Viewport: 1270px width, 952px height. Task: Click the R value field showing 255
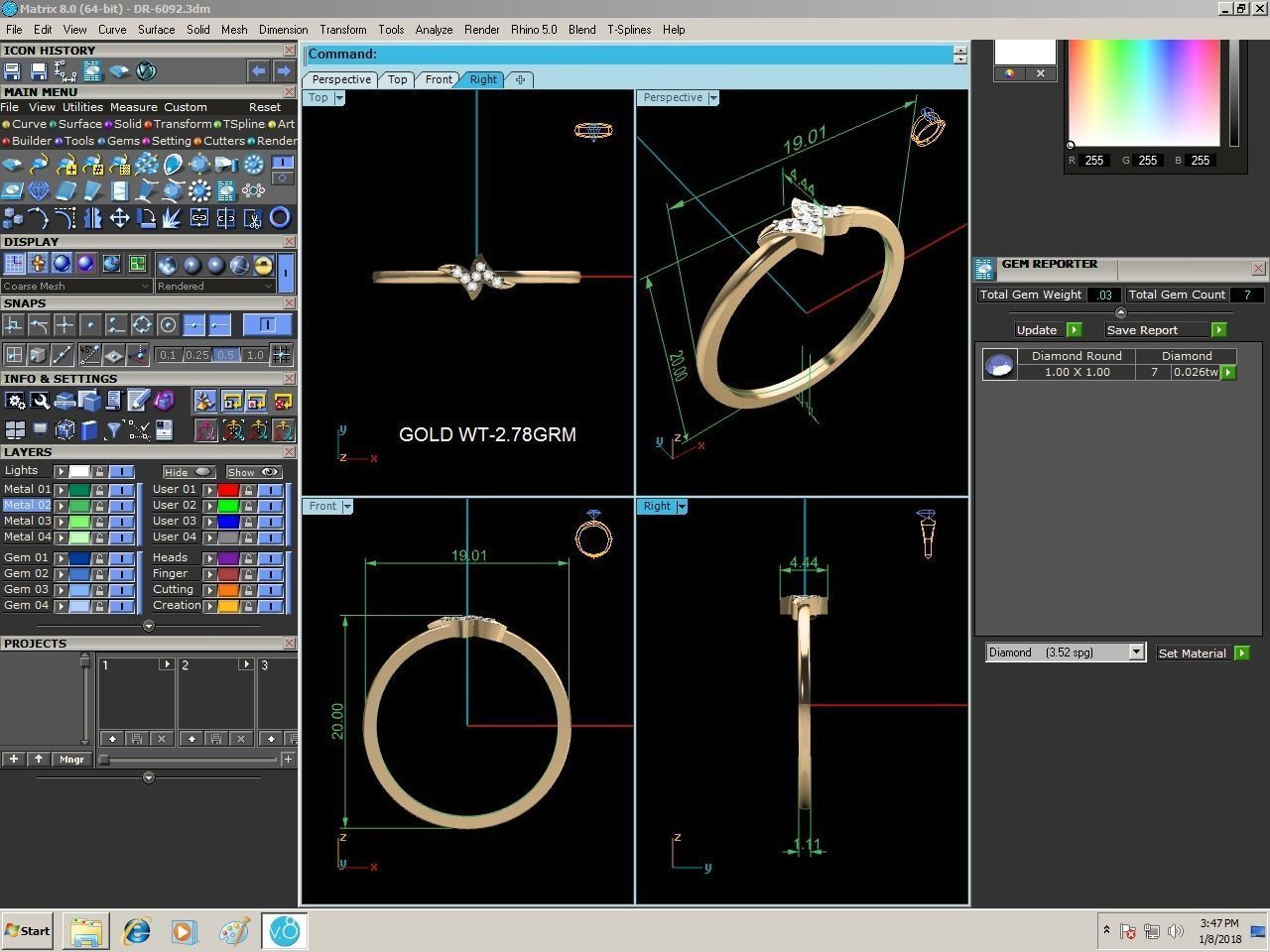point(1094,160)
